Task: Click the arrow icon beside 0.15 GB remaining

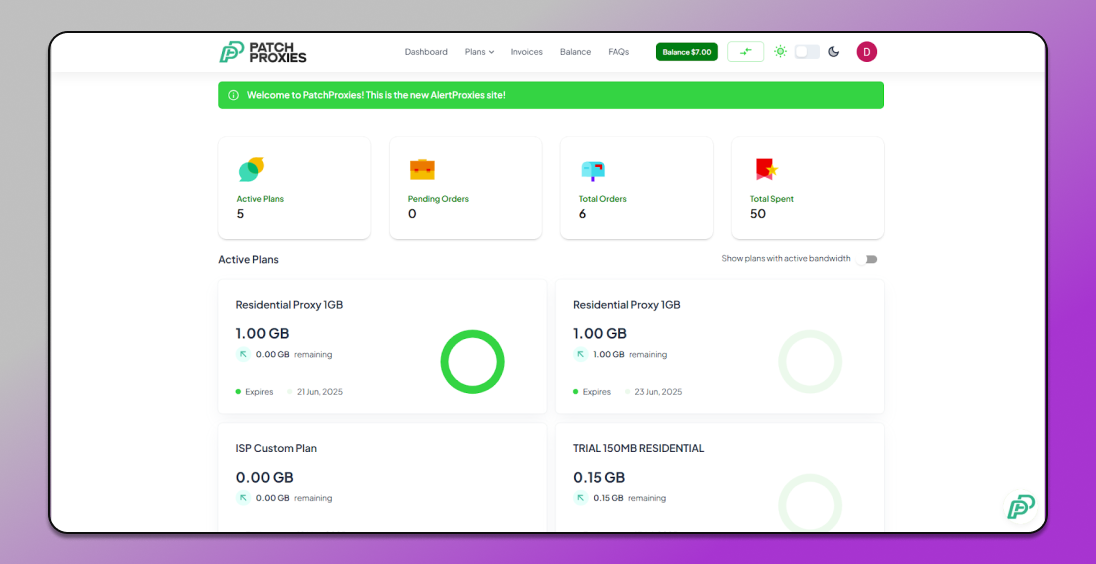Action: pos(581,498)
